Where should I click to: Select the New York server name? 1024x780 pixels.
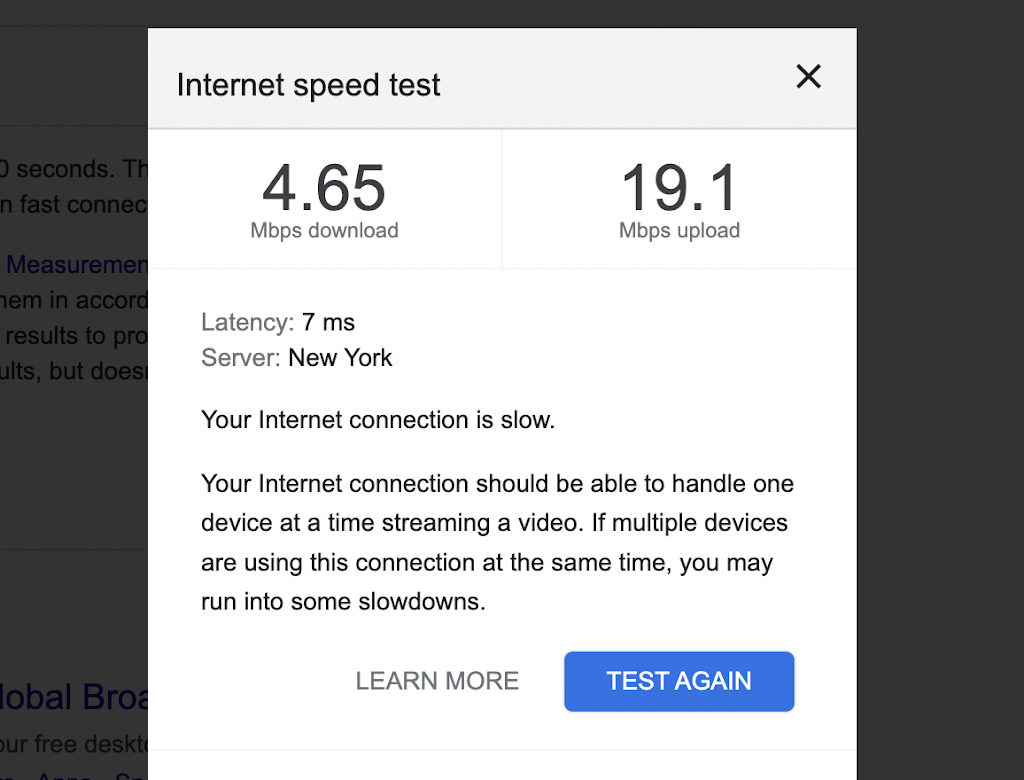click(340, 358)
